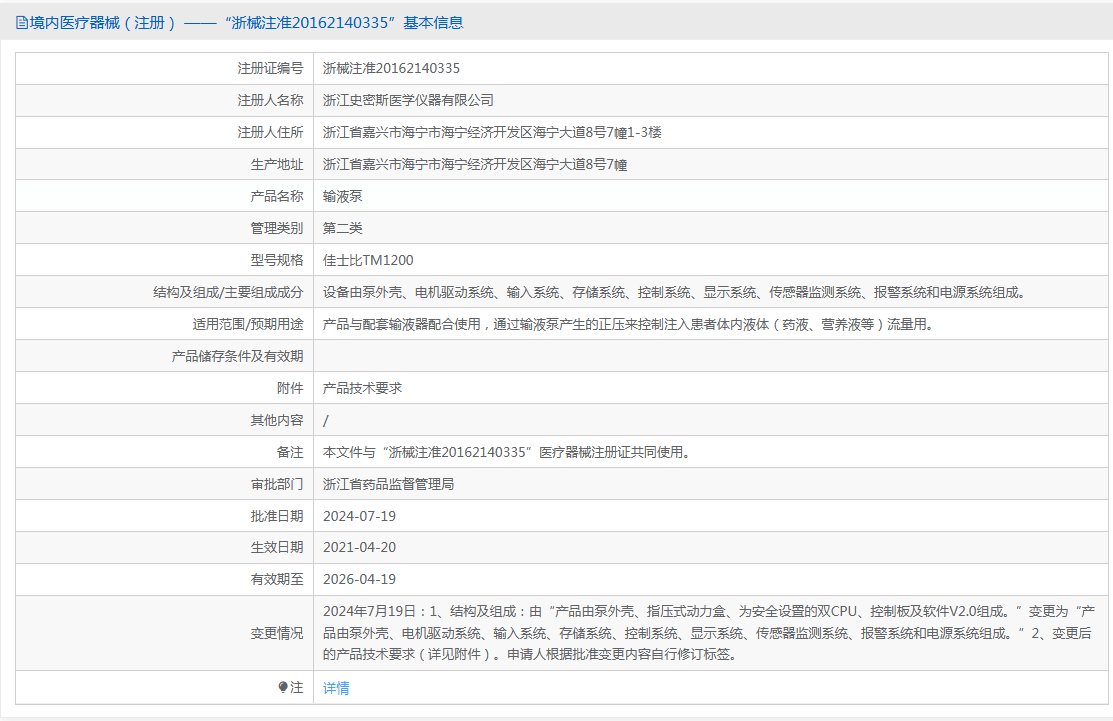Click the 型号规格 label

coord(277,260)
